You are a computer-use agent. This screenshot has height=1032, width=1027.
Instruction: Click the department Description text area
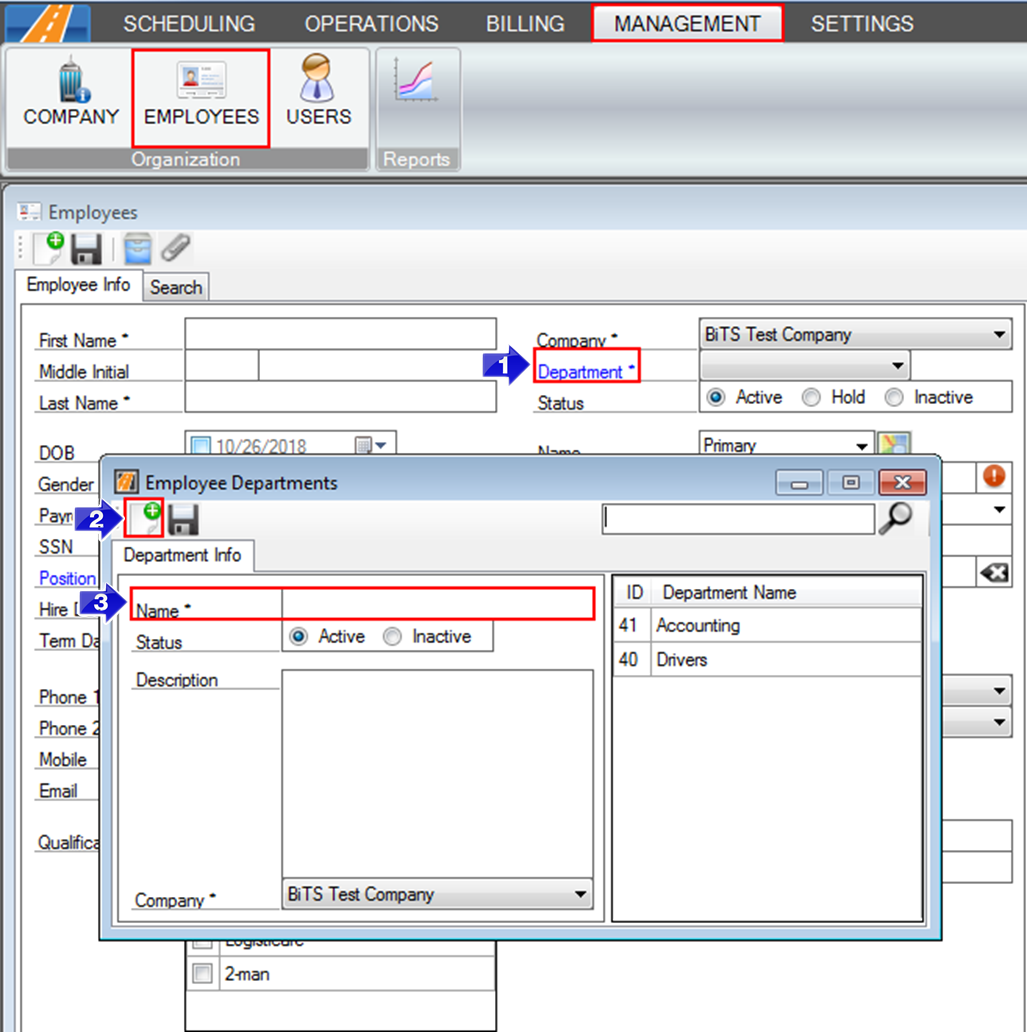tap(438, 773)
